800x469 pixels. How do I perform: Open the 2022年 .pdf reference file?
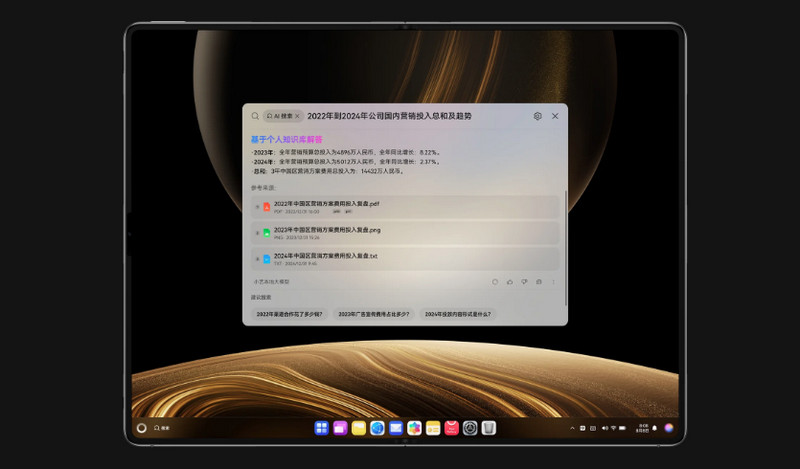coord(405,207)
